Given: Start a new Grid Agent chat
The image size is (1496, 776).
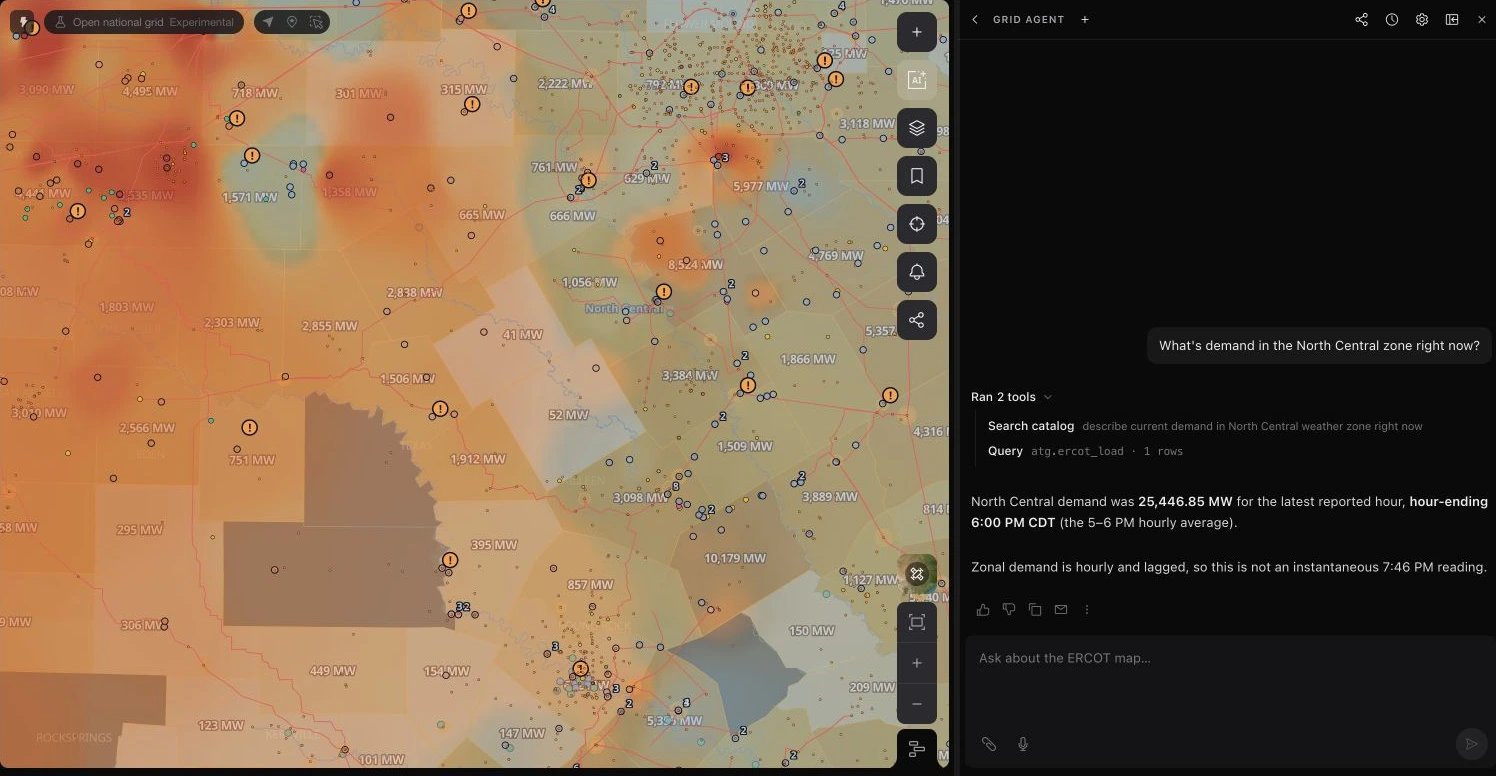Looking at the screenshot, I should point(1085,20).
